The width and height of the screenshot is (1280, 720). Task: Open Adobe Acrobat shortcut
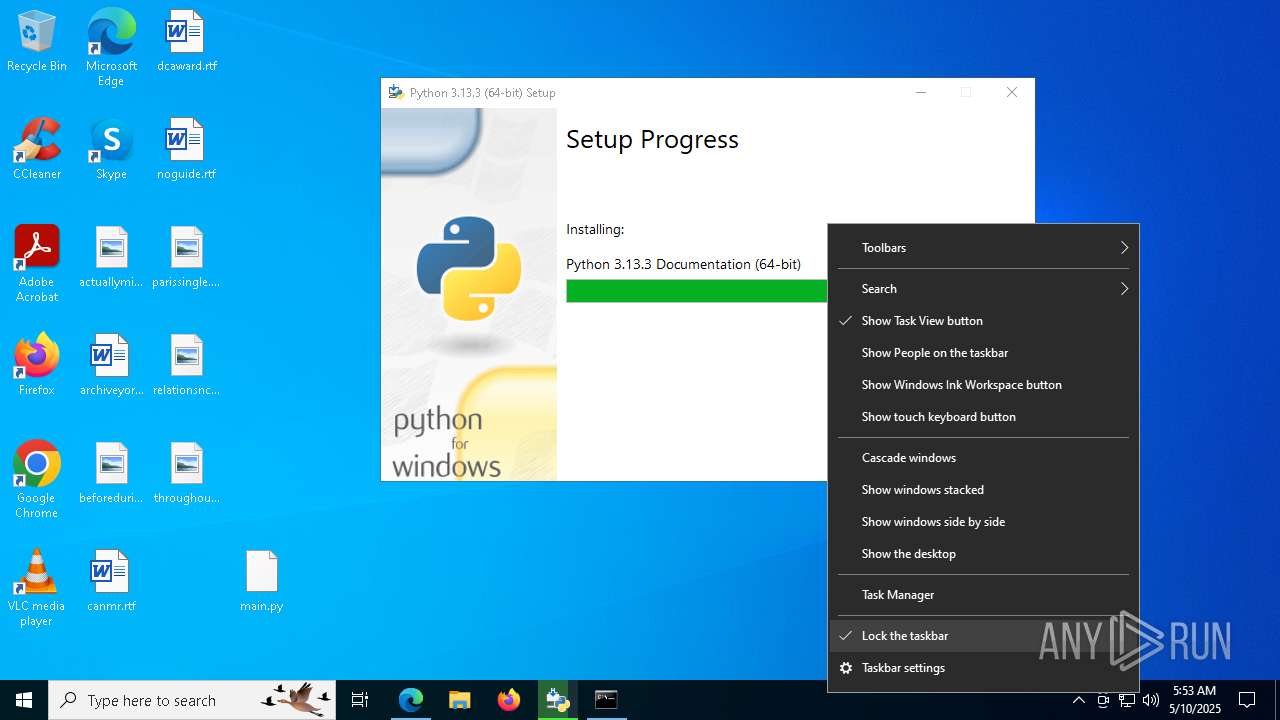pyautogui.click(x=37, y=263)
